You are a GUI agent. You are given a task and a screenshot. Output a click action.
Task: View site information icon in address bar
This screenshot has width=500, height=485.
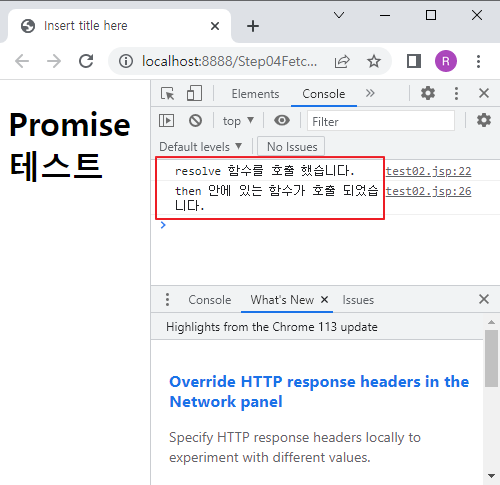(x=126, y=61)
